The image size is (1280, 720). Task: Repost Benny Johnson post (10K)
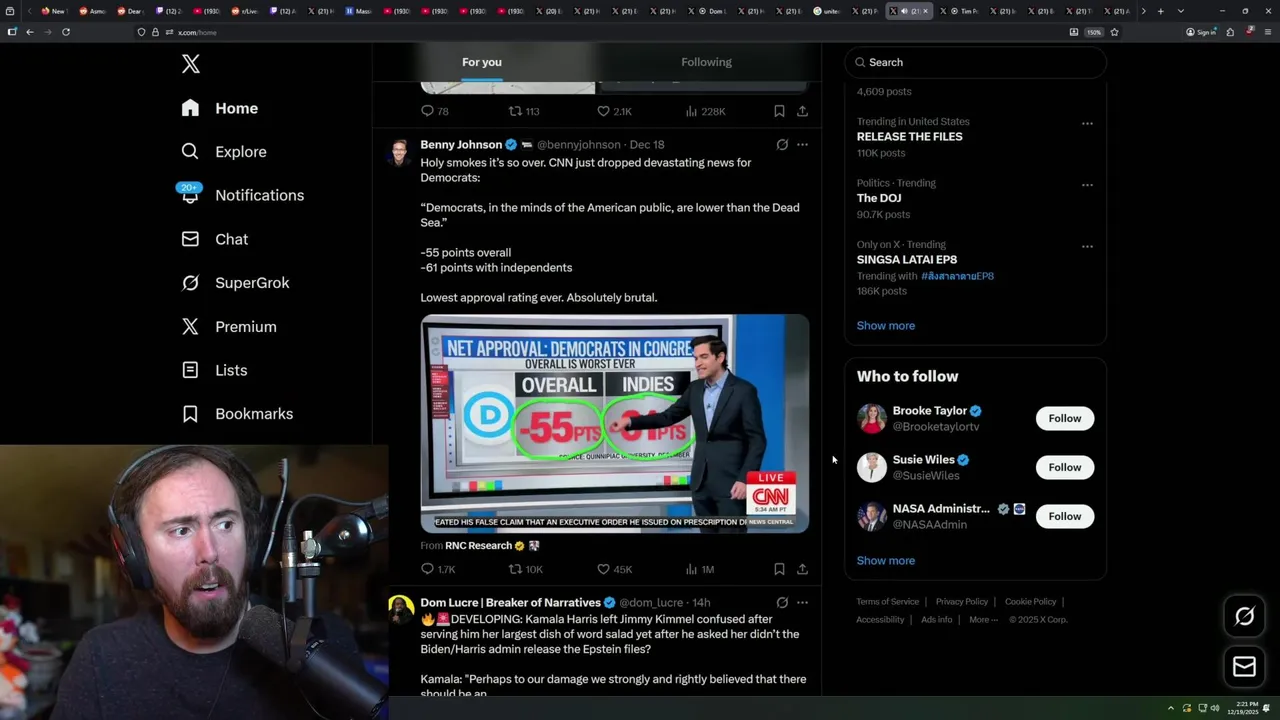point(525,569)
